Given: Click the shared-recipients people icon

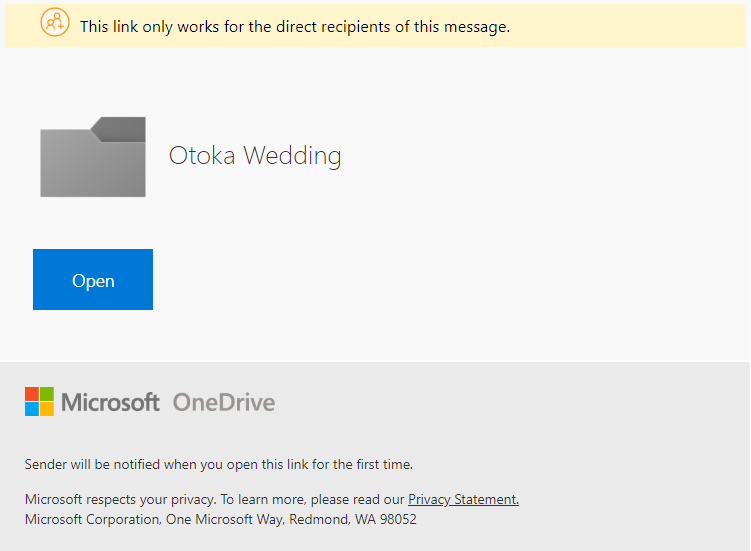Looking at the screenshot, I should pos(55,22).
